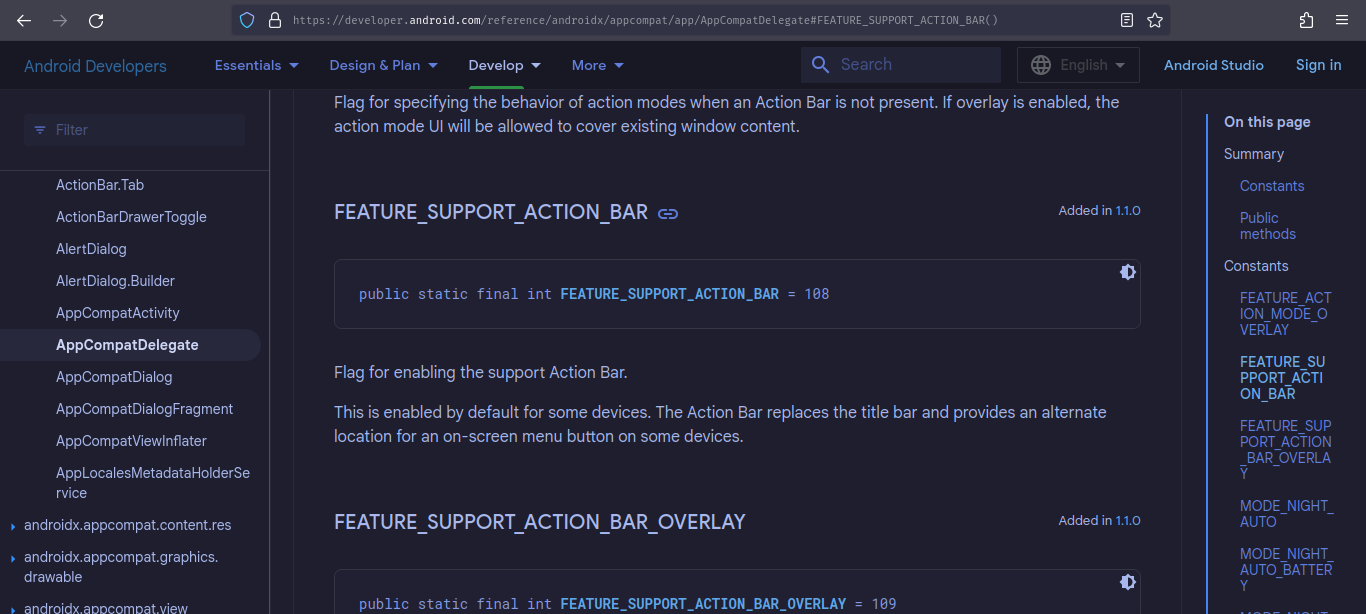Expand androidx.appcompat.graphics.drawable package
This screenshot has width=1366, height=614.
(x=12, y=558)
